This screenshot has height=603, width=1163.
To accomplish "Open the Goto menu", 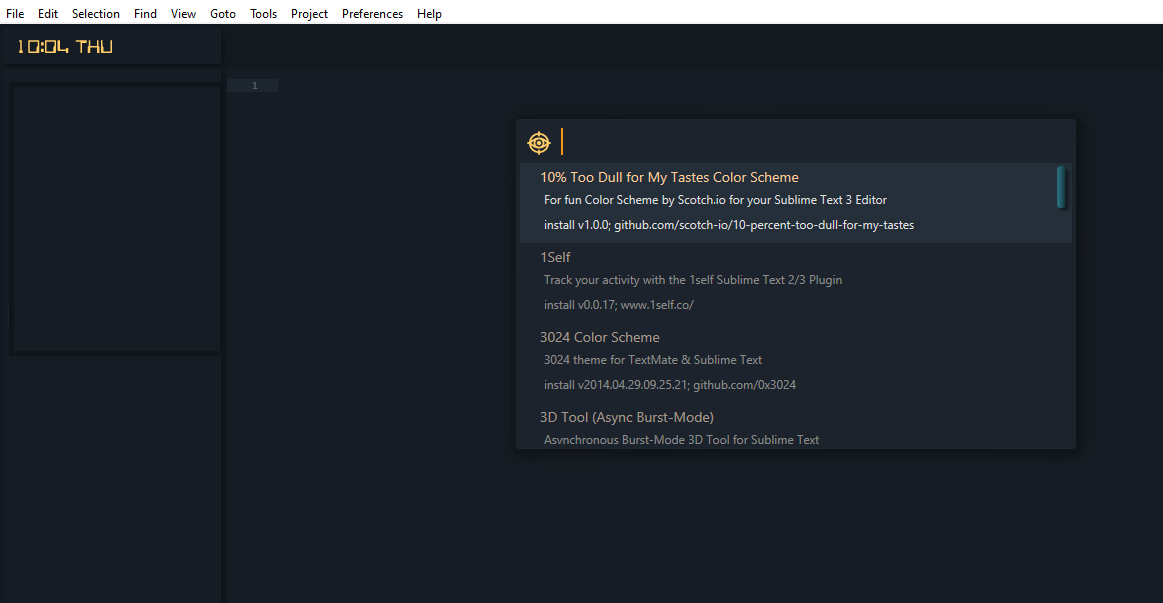I will tap(223, 13).
